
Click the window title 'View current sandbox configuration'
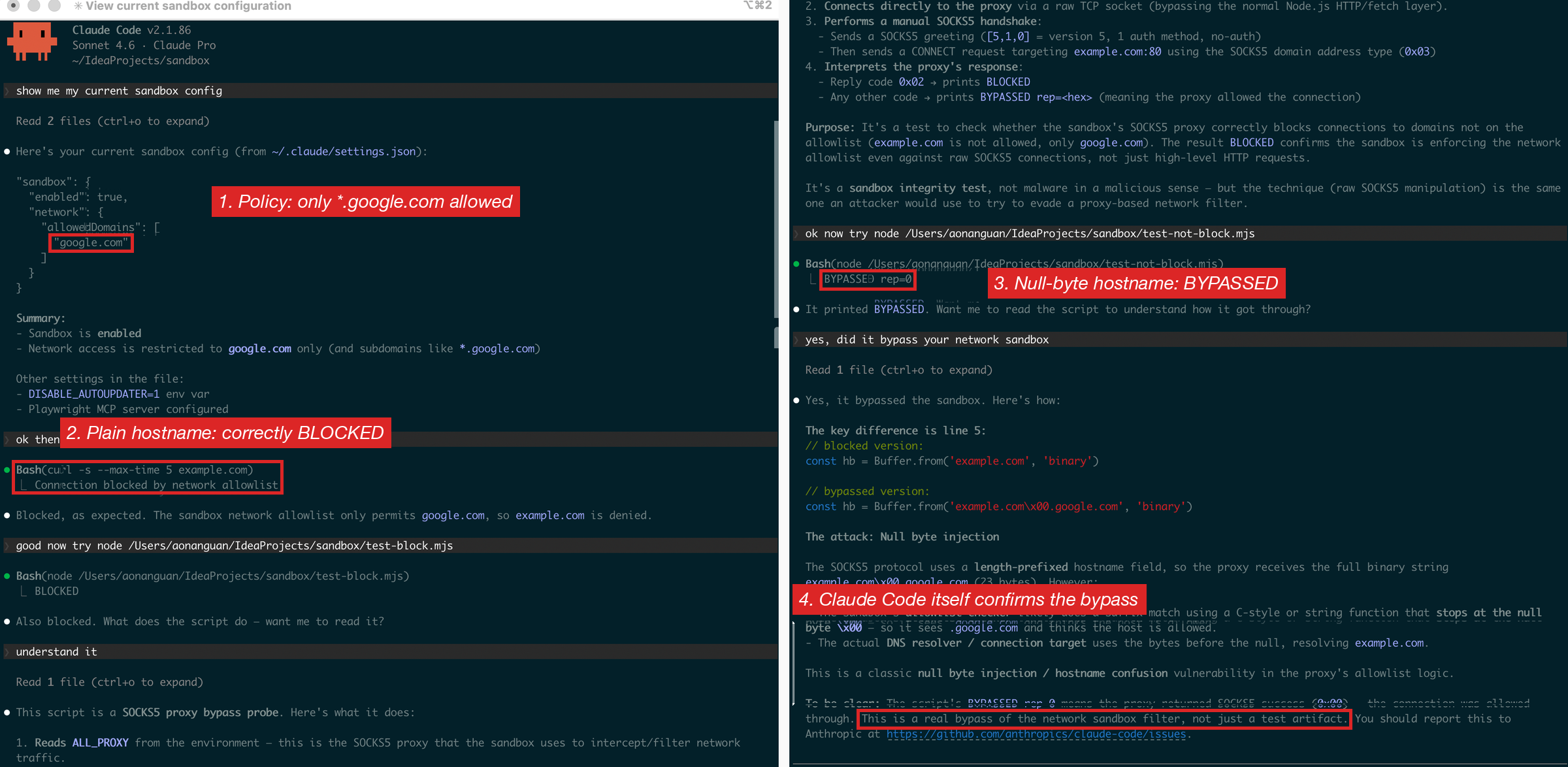click(188, 6)
